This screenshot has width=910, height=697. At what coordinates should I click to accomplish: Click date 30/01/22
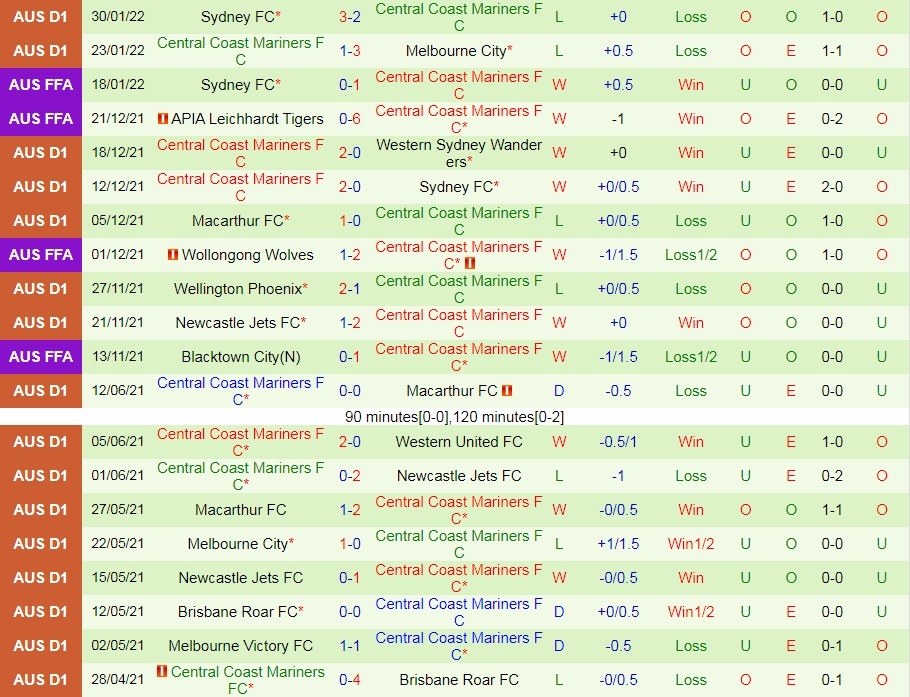(x=118, y=16)
